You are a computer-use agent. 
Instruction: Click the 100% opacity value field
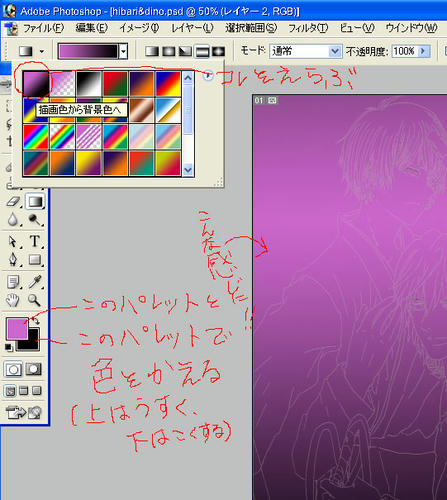(x=405, y=51)
